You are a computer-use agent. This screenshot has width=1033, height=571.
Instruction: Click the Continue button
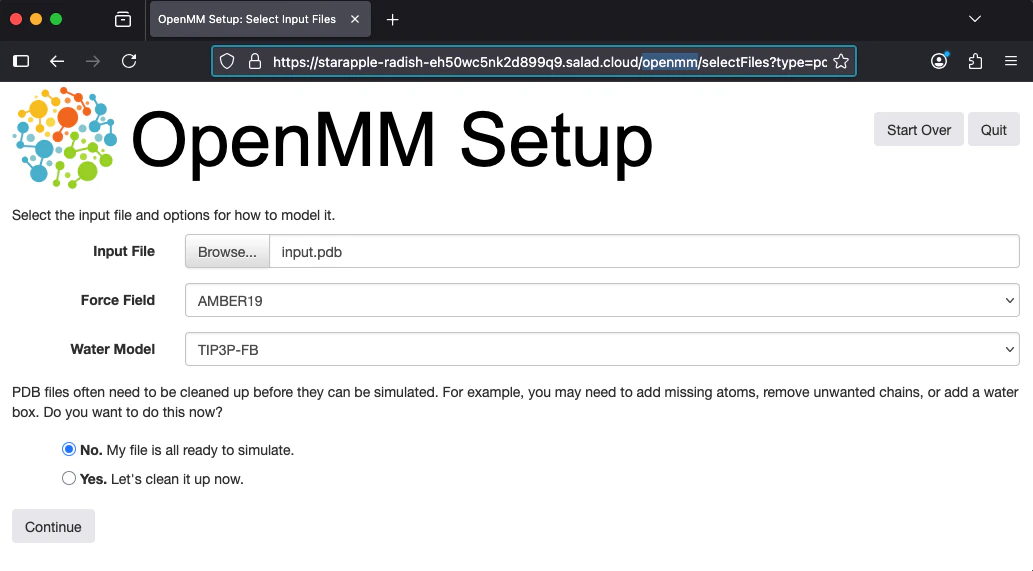(x=53, y=526)
